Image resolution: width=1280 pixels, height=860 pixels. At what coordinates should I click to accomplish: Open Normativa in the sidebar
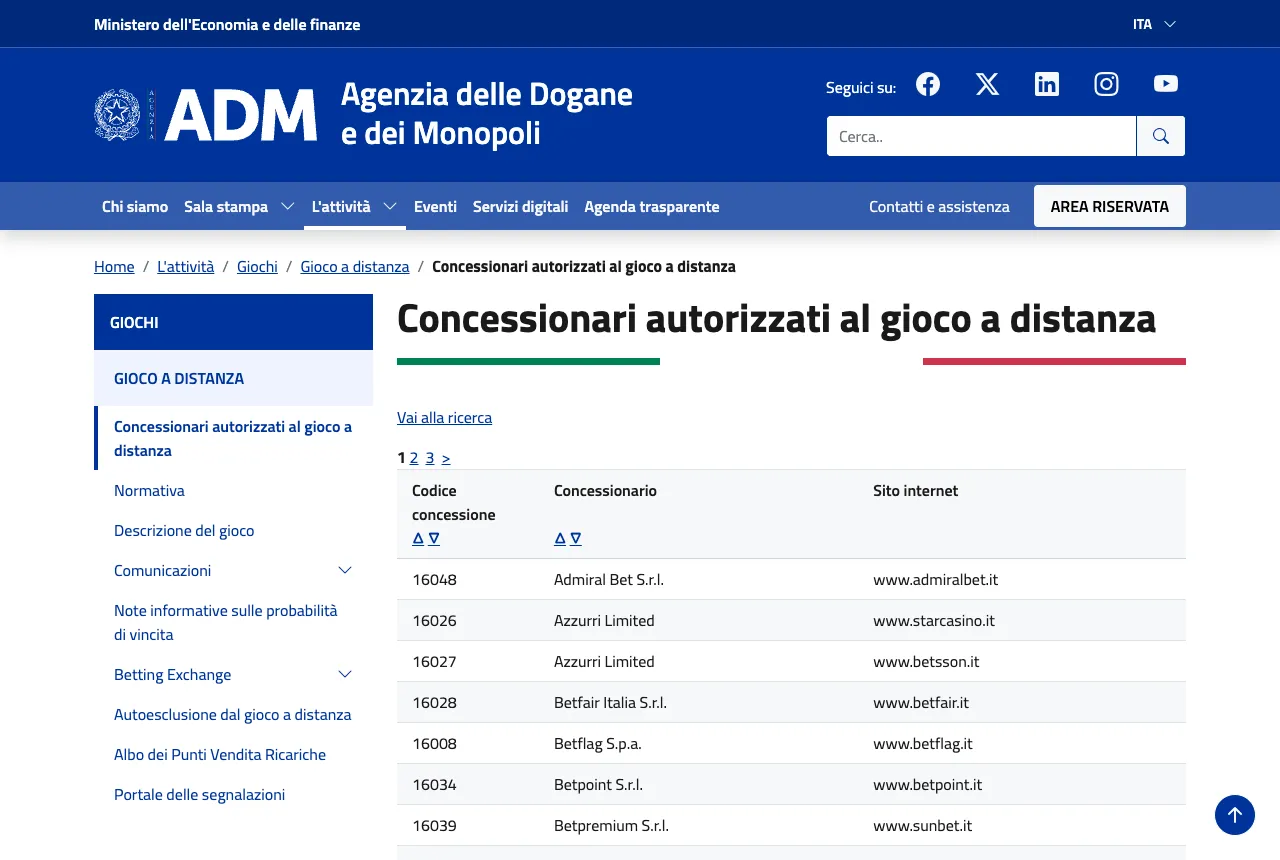(149, 490)
